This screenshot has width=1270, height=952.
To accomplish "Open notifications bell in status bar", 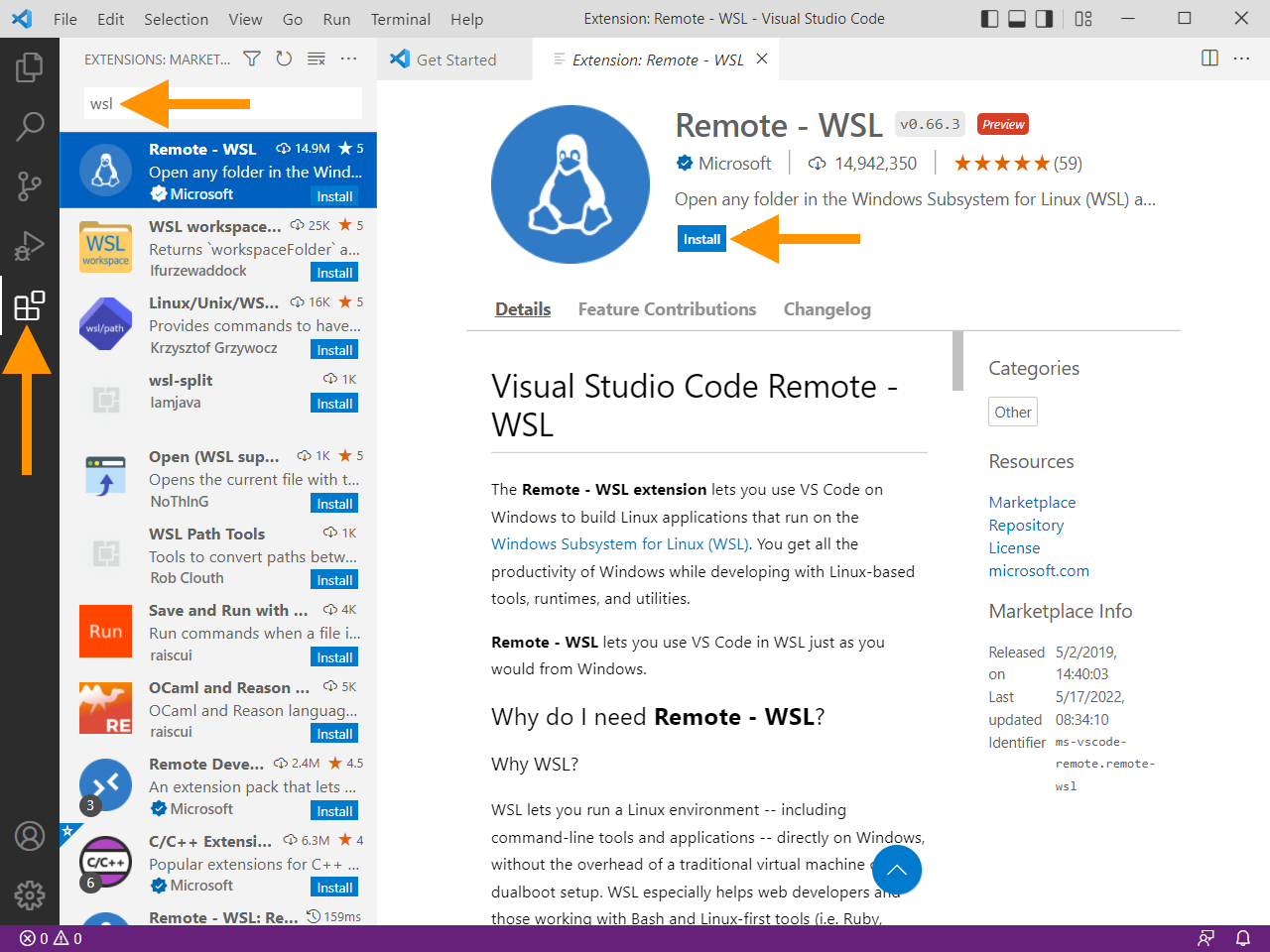I will pyautogui.click(x=1242, y=938).
